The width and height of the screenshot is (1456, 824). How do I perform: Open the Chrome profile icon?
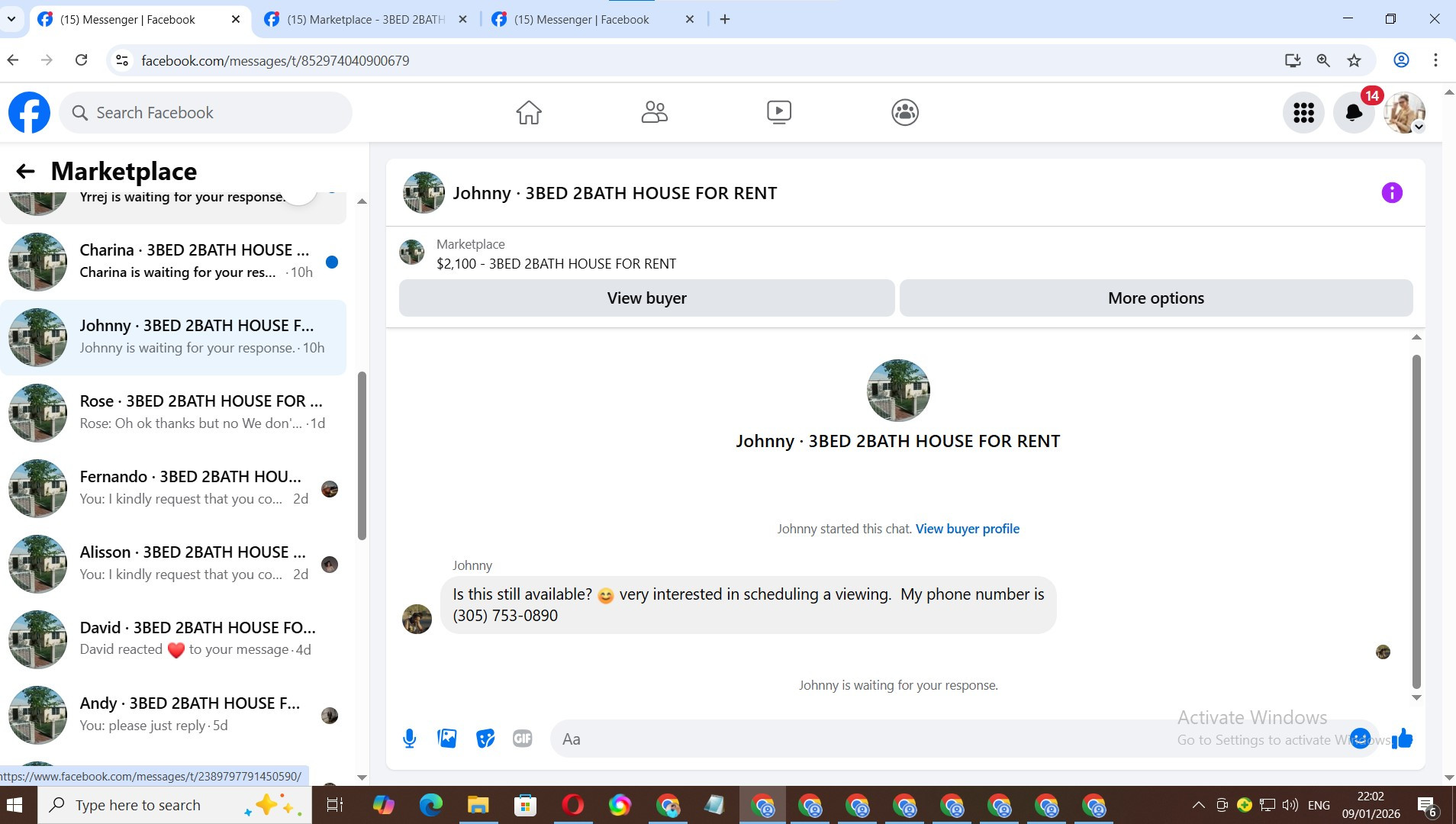[x=1401, y=60]
